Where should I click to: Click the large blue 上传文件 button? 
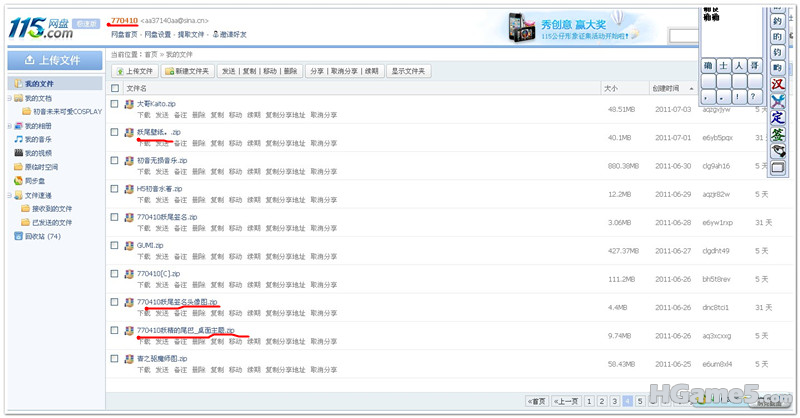point(55,60)
